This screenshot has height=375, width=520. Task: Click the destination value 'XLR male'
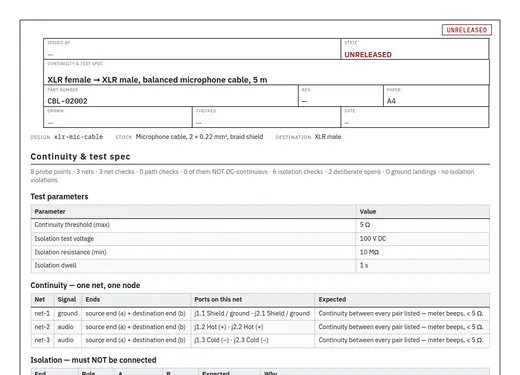pos(328,137)
